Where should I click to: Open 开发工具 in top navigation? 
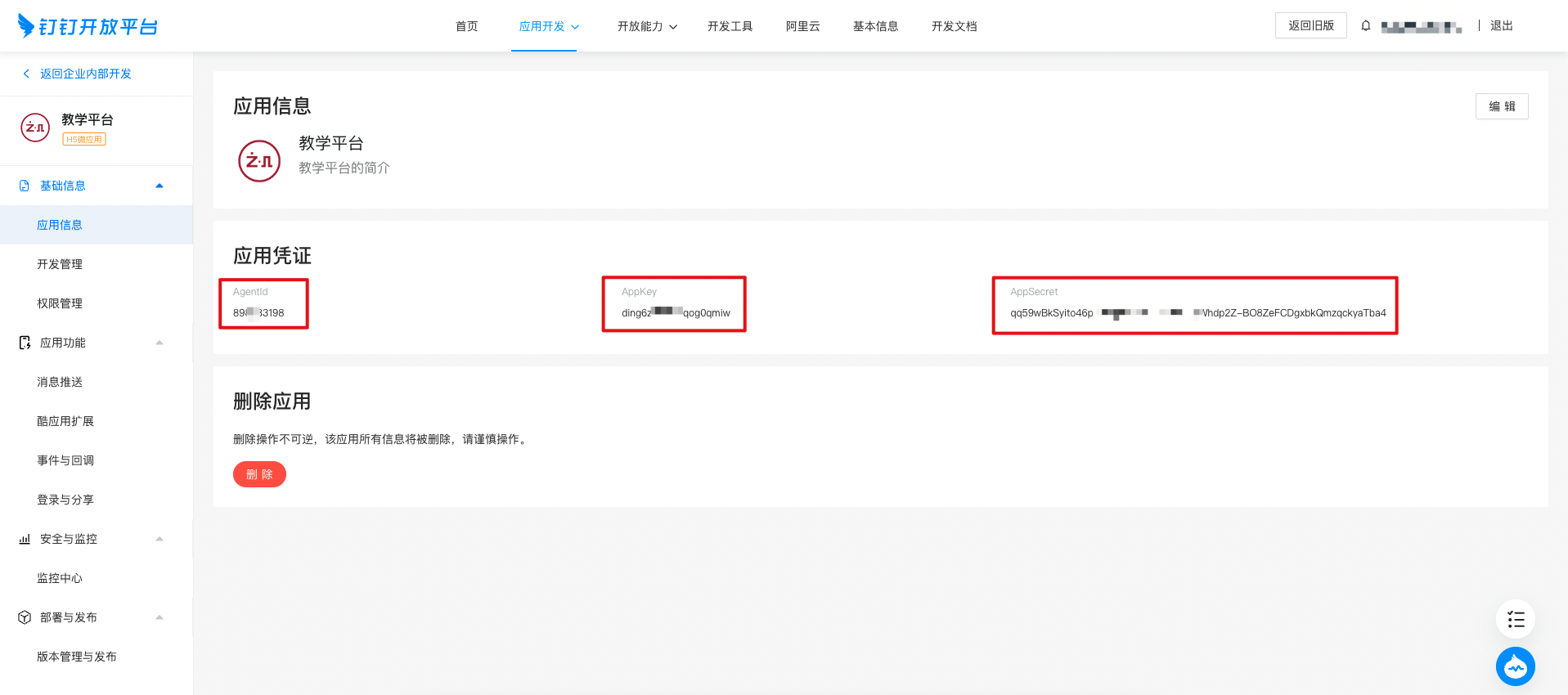coord(730,26)
